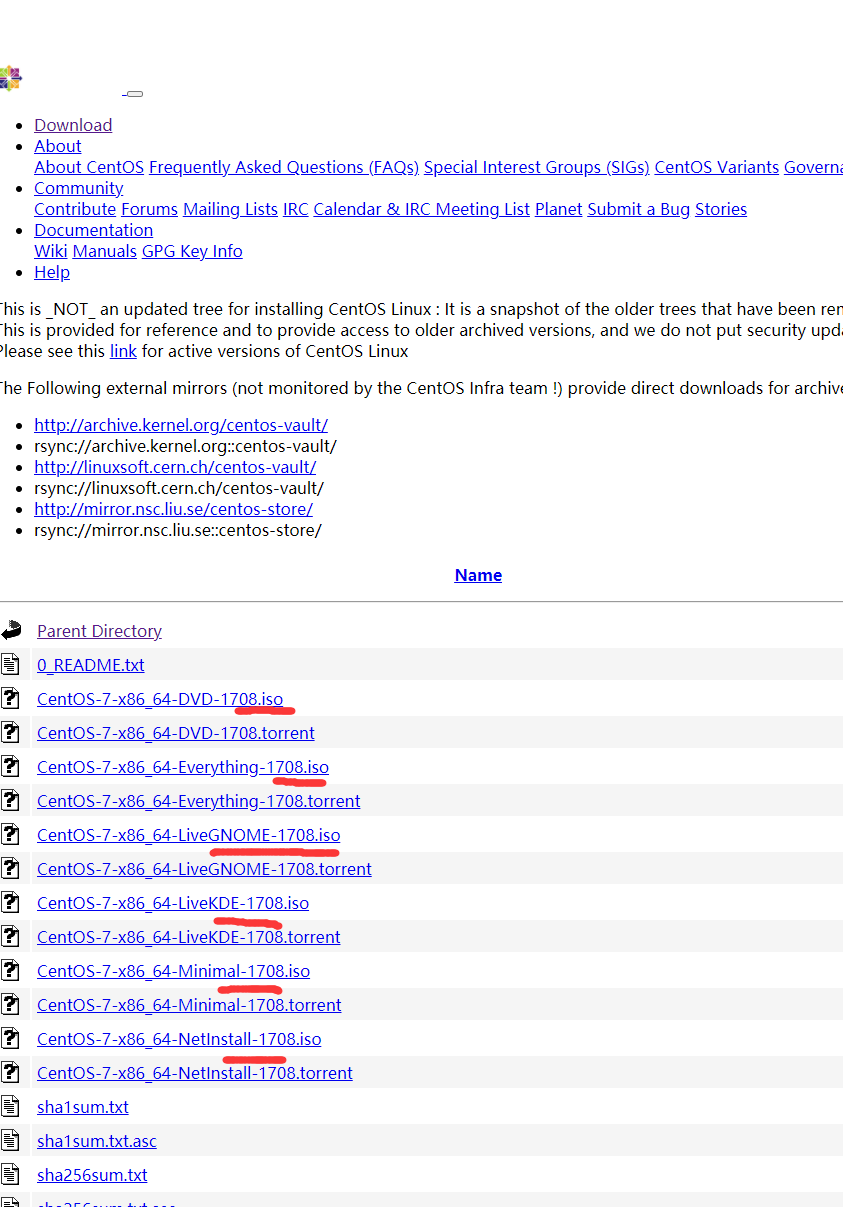The width and height of the screenshot is (843, 1207).
Task: Click the text file icon beside 0_README.txt
Action: pyautogui.click(x=10, y=664)
